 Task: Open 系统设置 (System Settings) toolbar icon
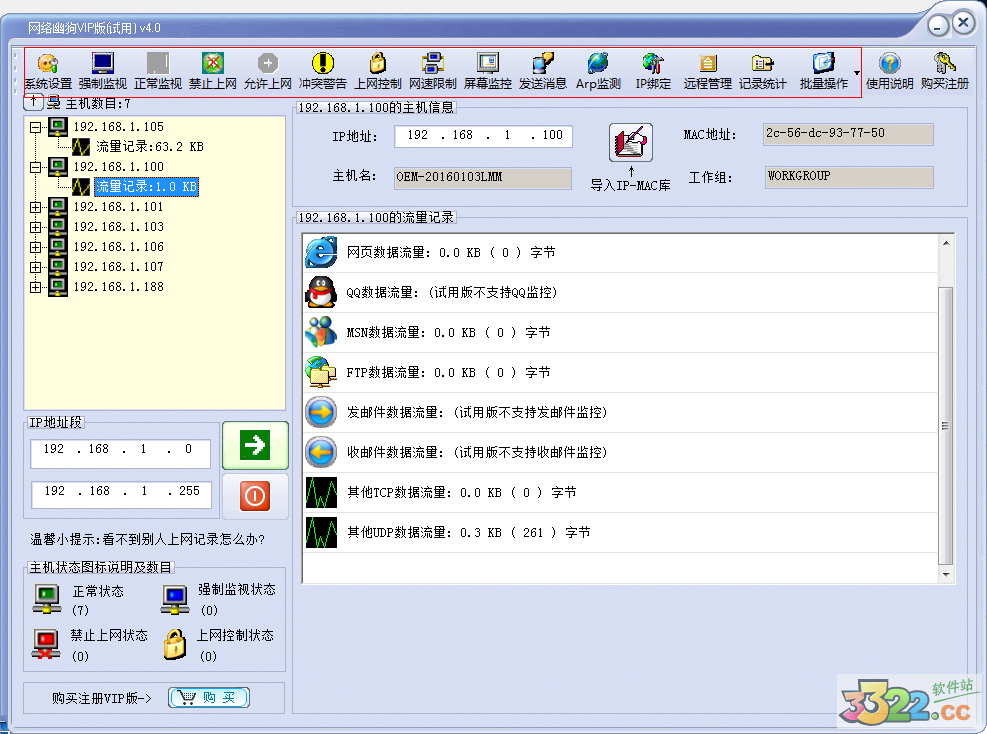tap(48, 71)
